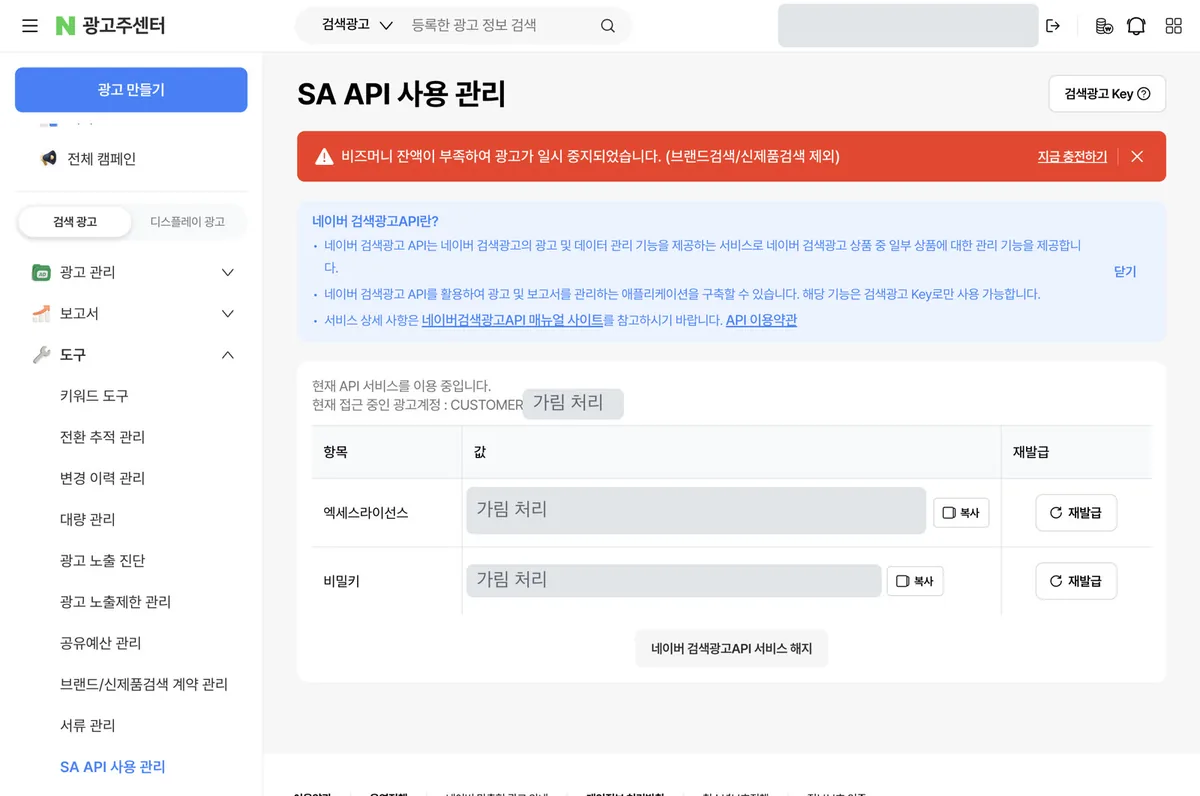This screenshot has height=796, width=1200.
Task: Click 네이버 검색광고API 서비스 해지 button
Action: (x=732, y=649)
